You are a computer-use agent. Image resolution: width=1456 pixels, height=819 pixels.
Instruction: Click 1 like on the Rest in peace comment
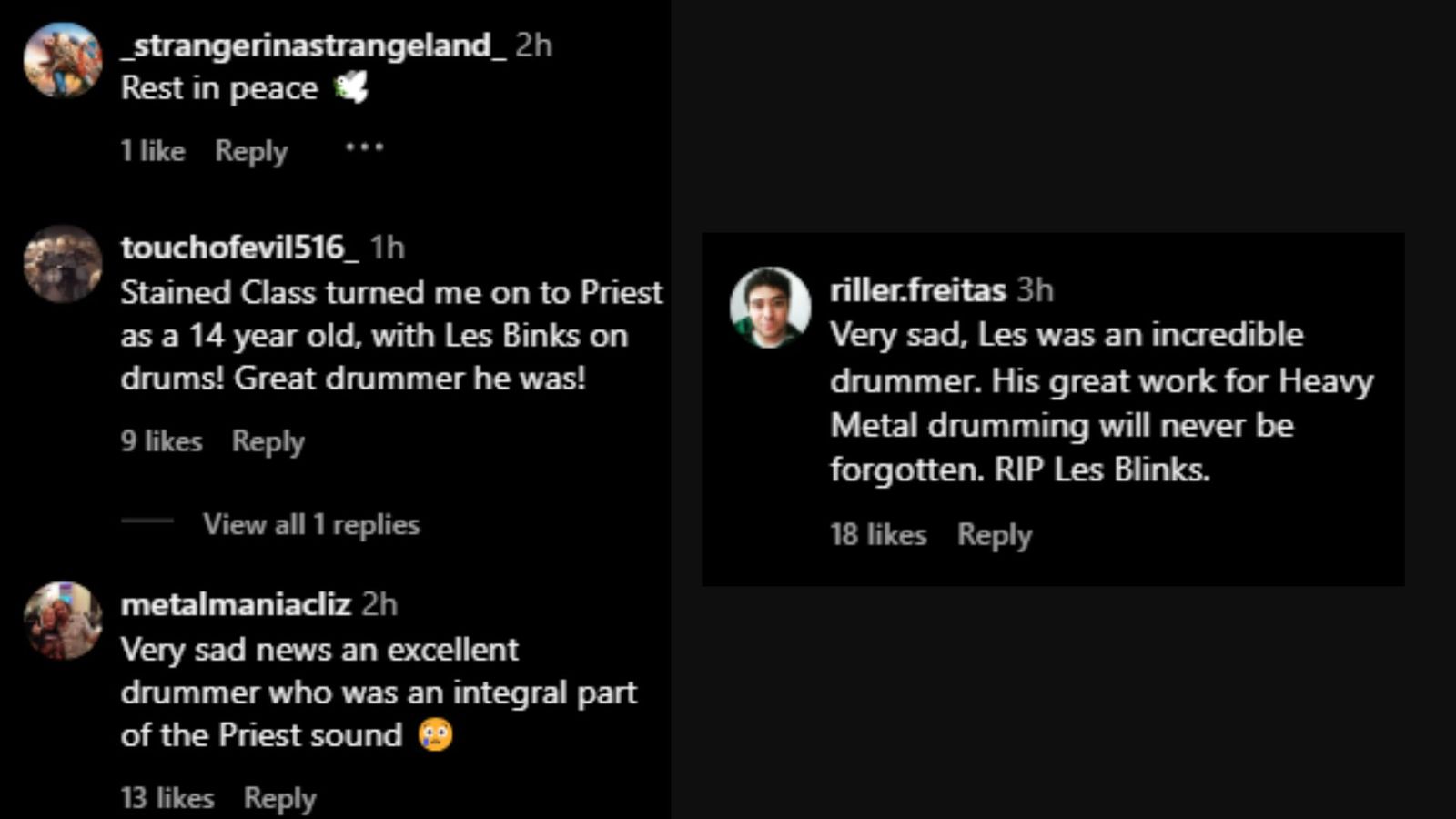153,150
